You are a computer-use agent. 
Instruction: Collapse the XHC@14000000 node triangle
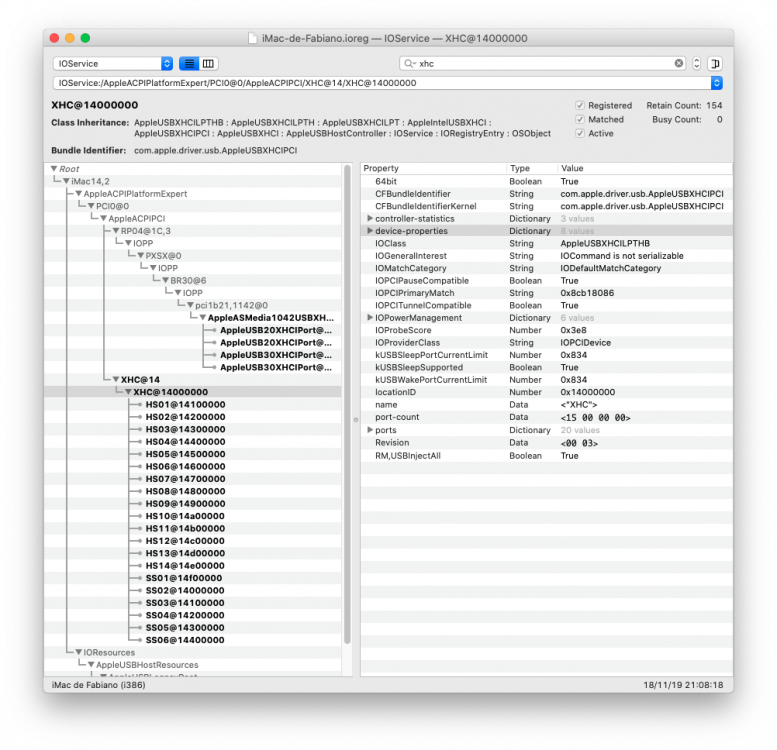pos(128,392)
